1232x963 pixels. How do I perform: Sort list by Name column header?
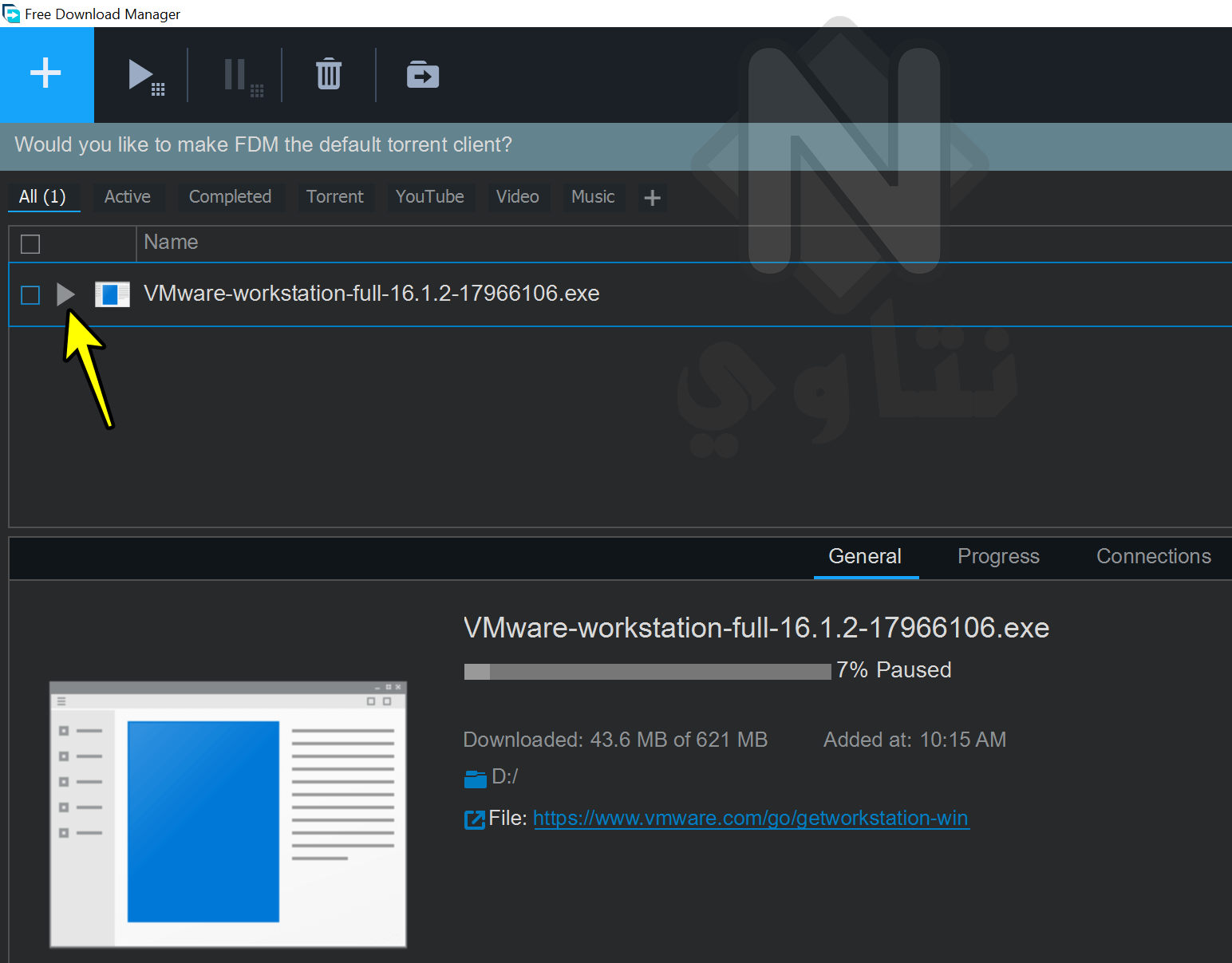(171, 242)
